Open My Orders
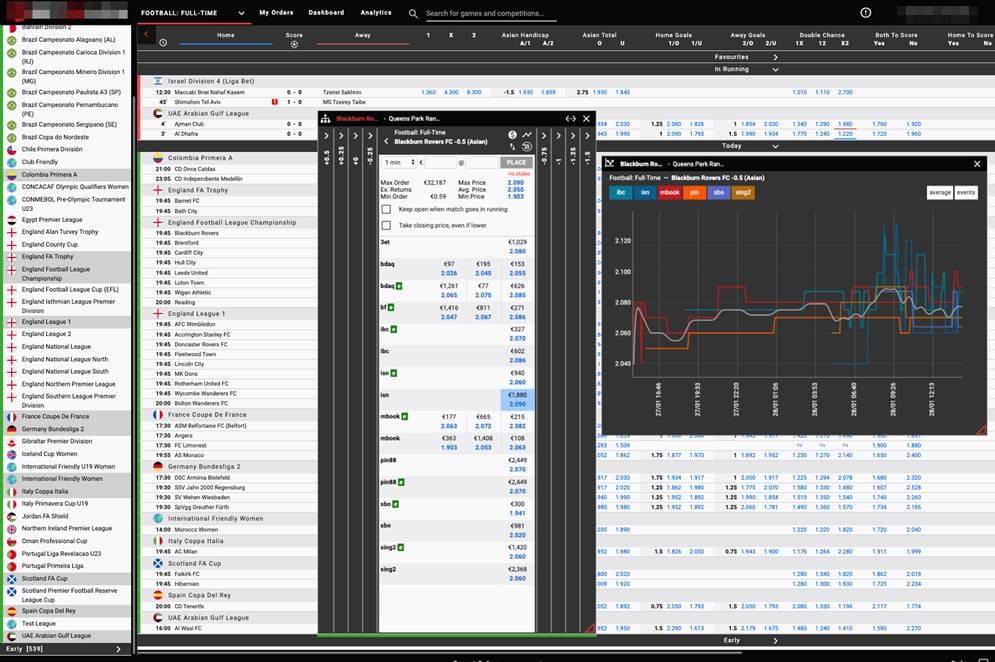 276,13
